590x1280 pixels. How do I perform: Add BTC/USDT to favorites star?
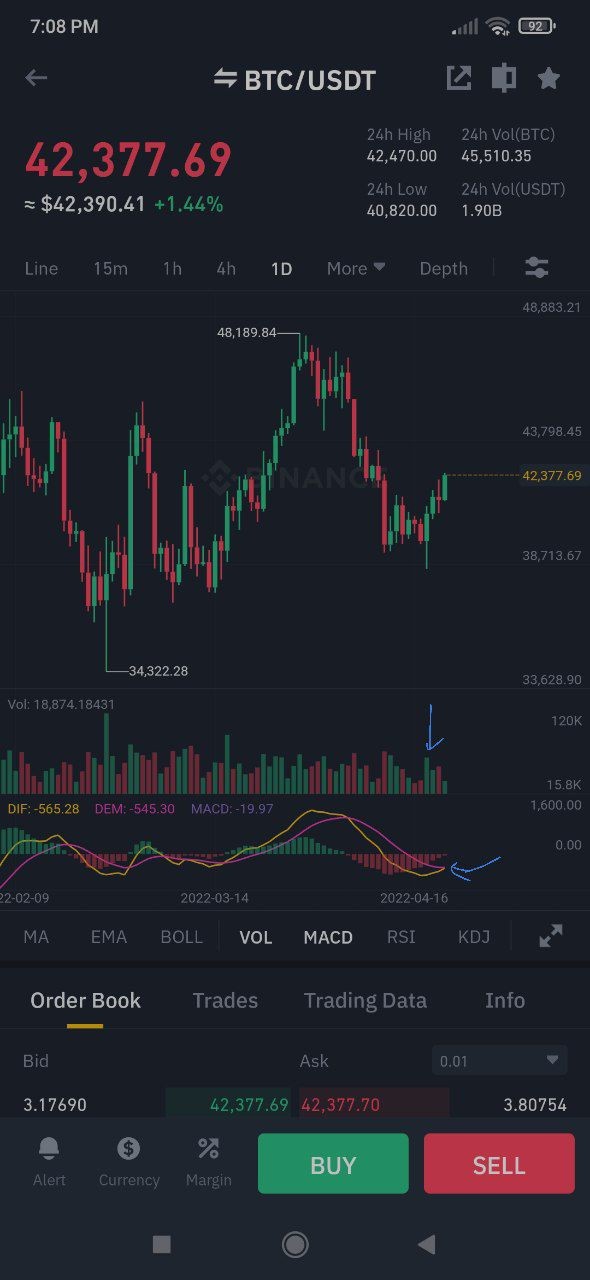[549, 78]
